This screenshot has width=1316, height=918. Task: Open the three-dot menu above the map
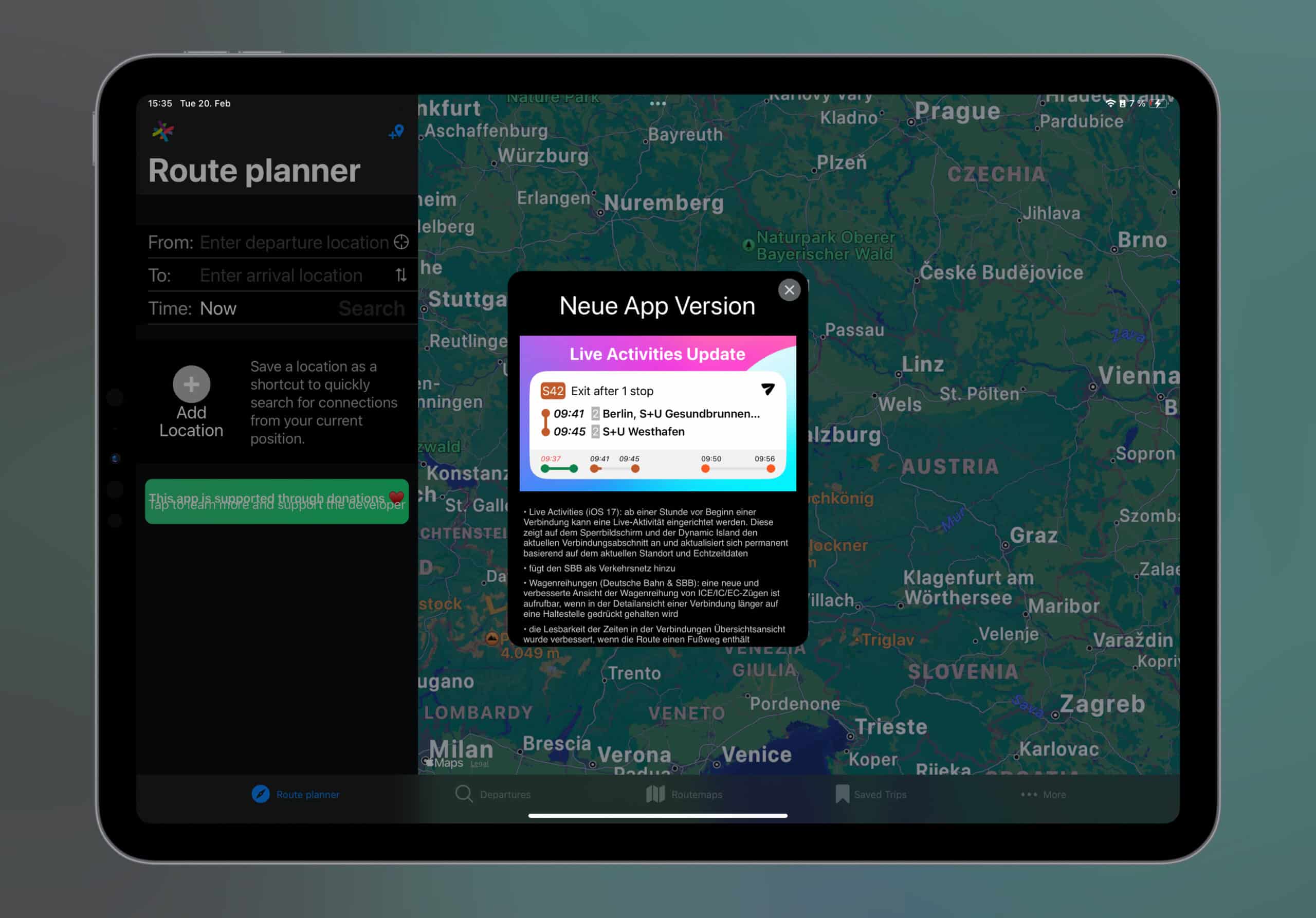point(657,104)
